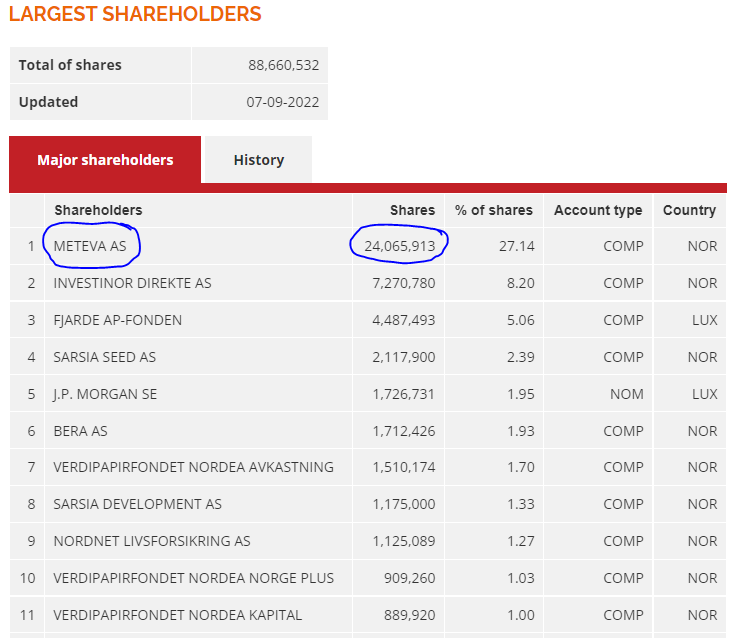This screenshot has width=746, height=638.
Task: Click the Updated label
Action: [x=48, y=102]
